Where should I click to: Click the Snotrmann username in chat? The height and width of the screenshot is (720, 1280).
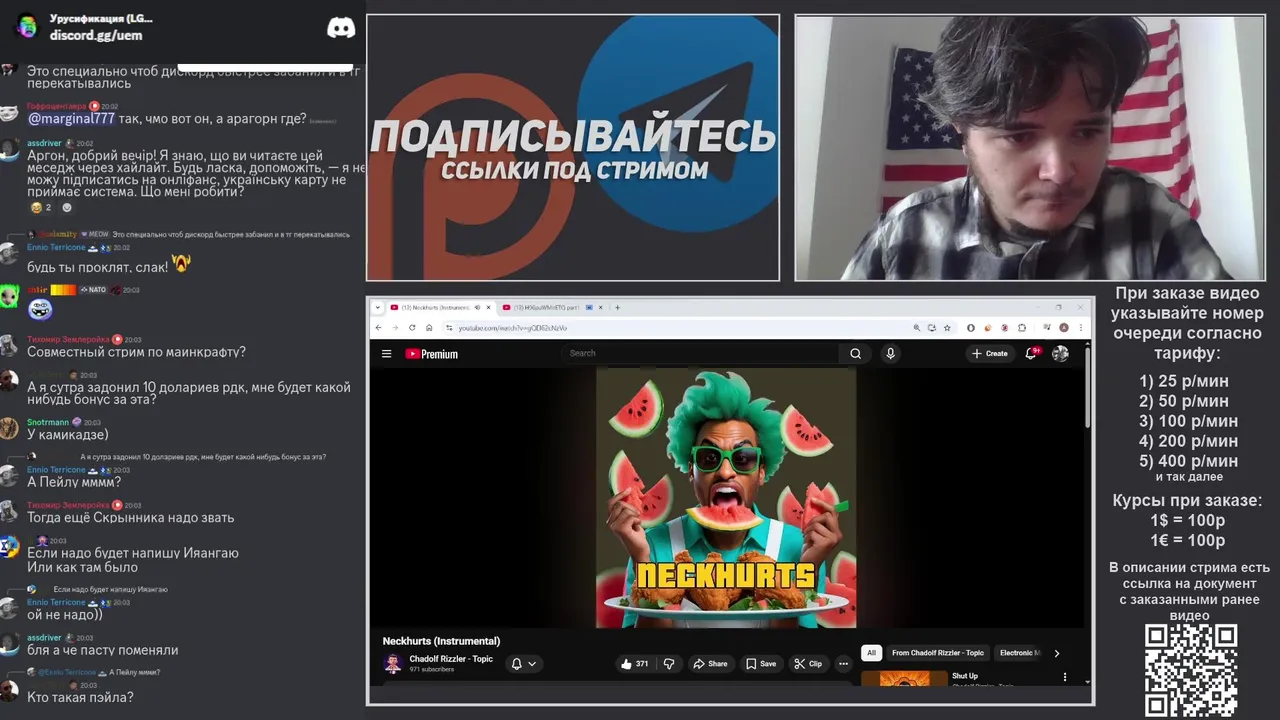[x=48, y=422]
